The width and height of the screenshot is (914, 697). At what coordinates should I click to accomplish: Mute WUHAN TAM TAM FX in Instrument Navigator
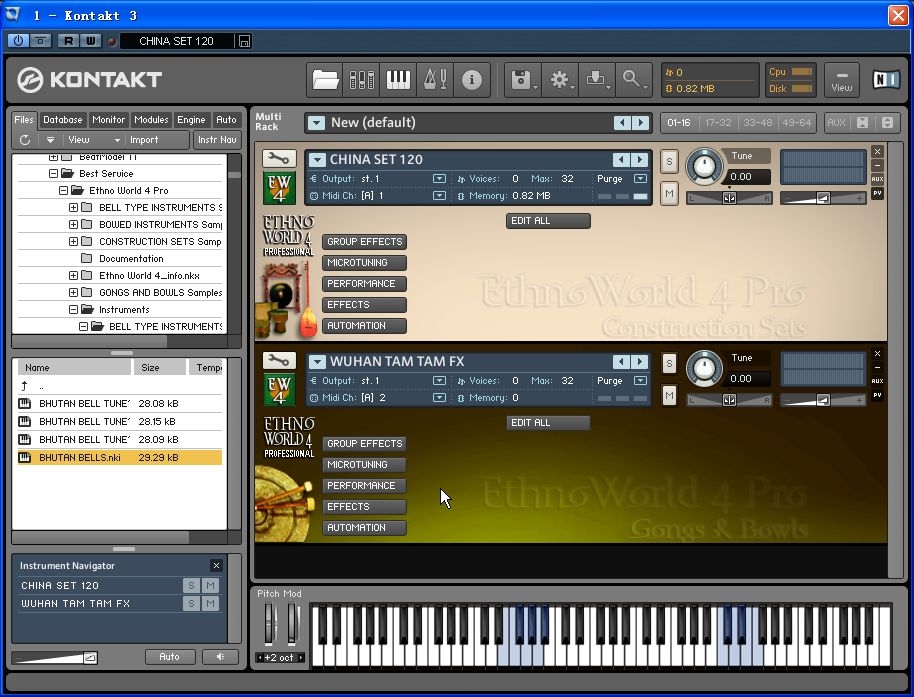coord(210,604)
